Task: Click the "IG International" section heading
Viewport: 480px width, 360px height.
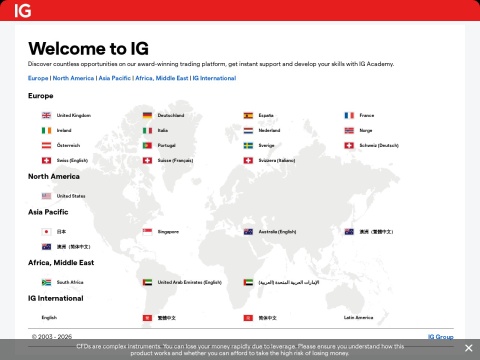Action: [x=56, y=298]
